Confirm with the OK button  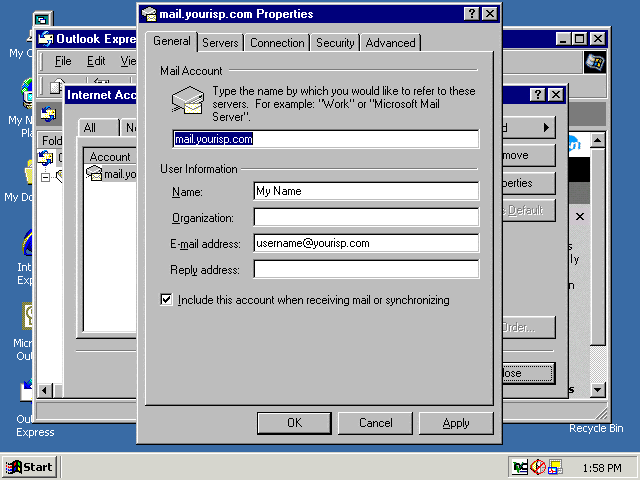pyautogui.click(x=294, y=423)
